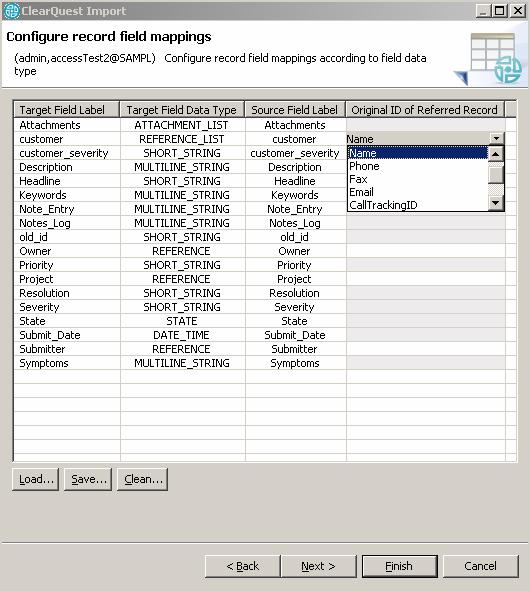Choose Name in the dropdown list
This screenshot has width=530, height=591.
point(418,153)
